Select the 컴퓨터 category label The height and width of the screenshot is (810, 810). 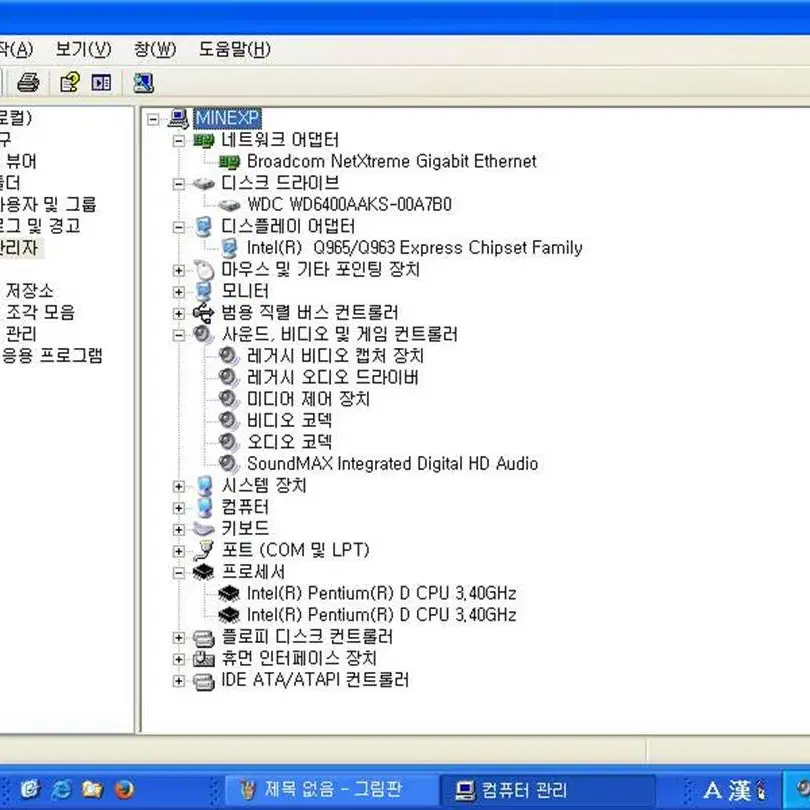click(x=245, y=507)
